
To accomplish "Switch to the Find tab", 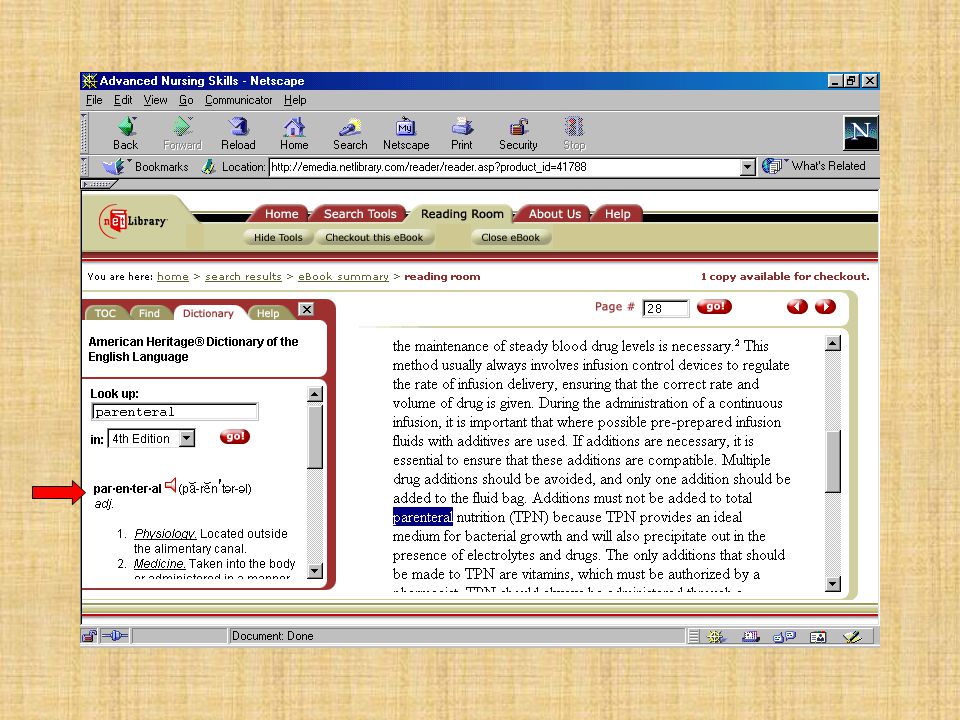I will point(149,313).
